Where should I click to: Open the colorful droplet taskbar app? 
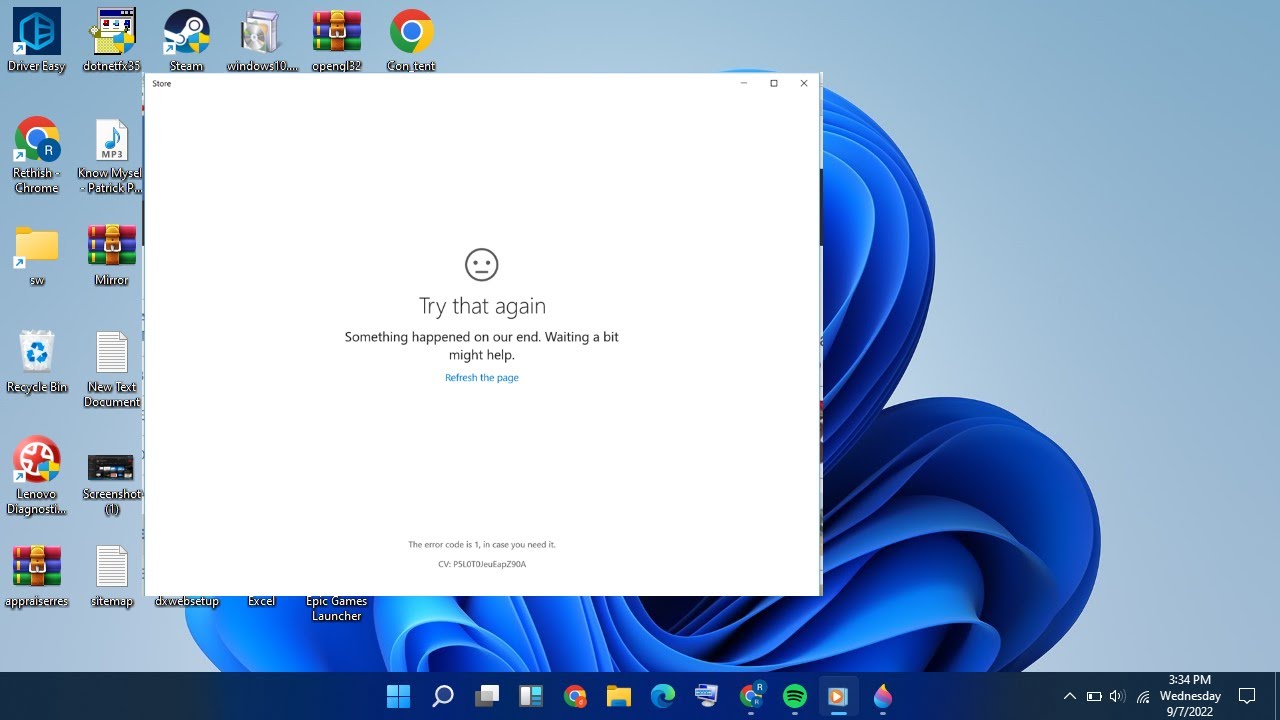point(883,696)
